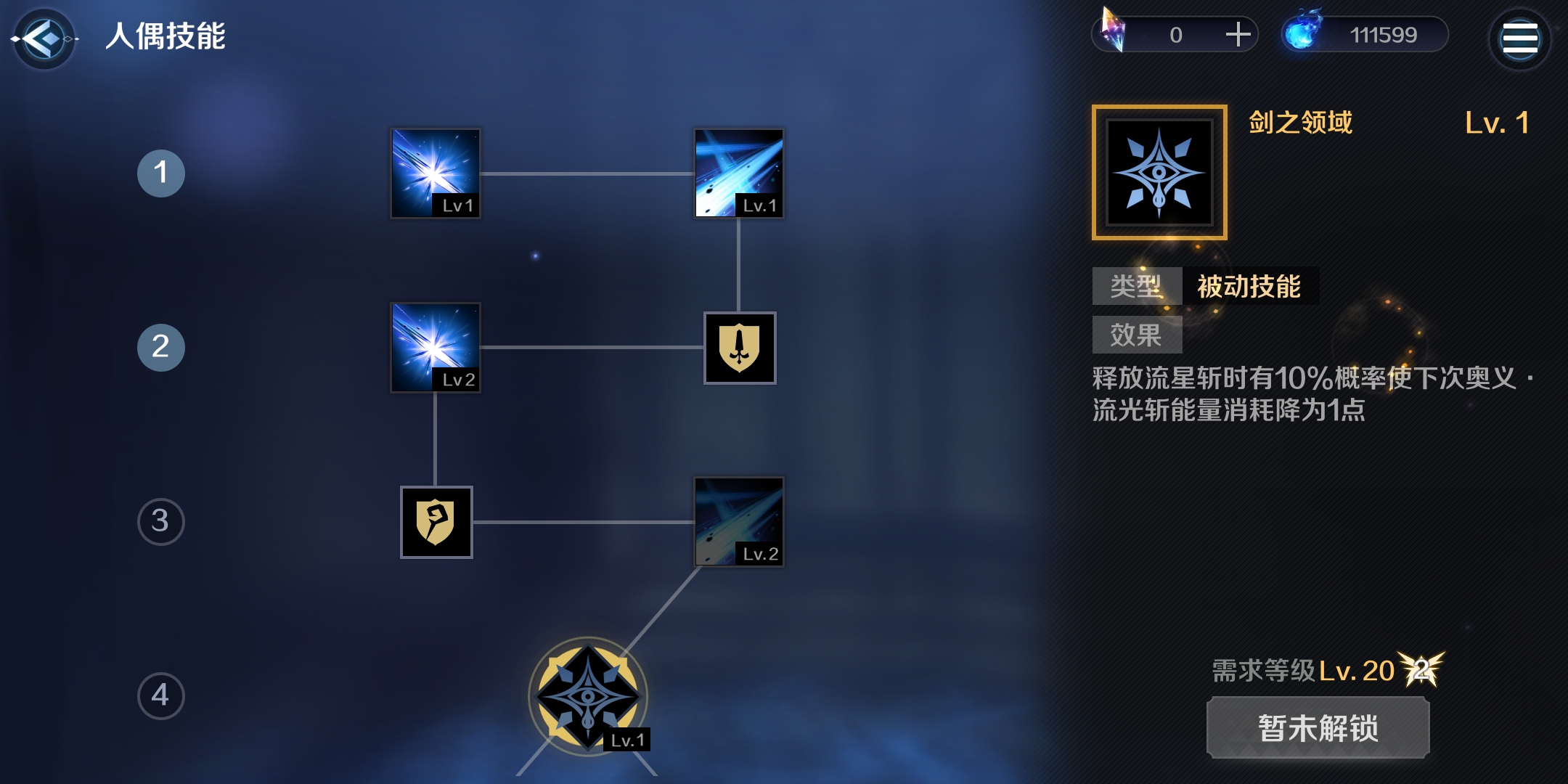Select the Lv.1 light beam skill
1568x784 pixels.
[x=739, y=173]
